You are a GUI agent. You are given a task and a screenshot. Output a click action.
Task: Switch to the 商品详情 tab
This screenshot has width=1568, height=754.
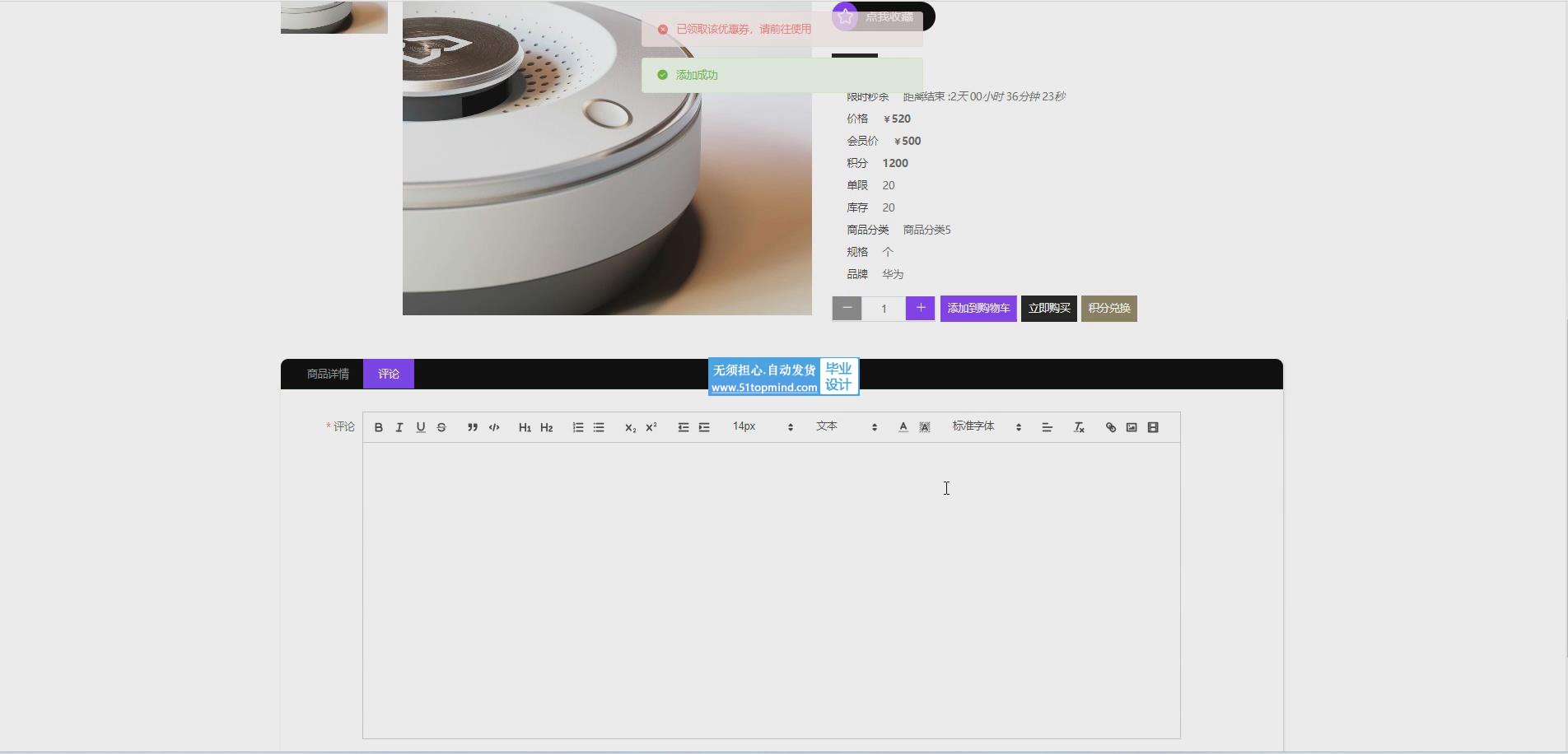[328, 374]
